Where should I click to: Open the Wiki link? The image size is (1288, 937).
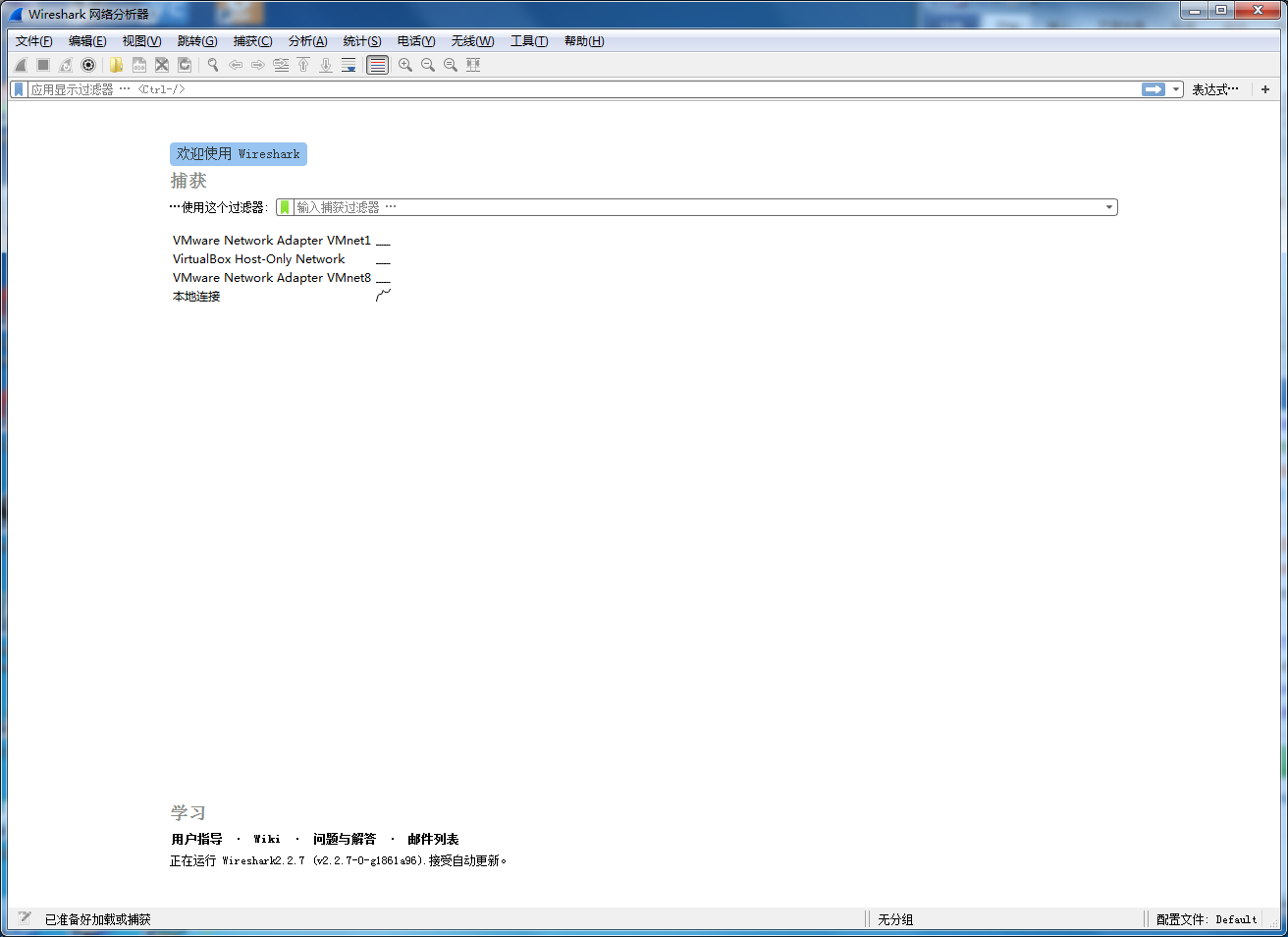click(x=267, y=839)
